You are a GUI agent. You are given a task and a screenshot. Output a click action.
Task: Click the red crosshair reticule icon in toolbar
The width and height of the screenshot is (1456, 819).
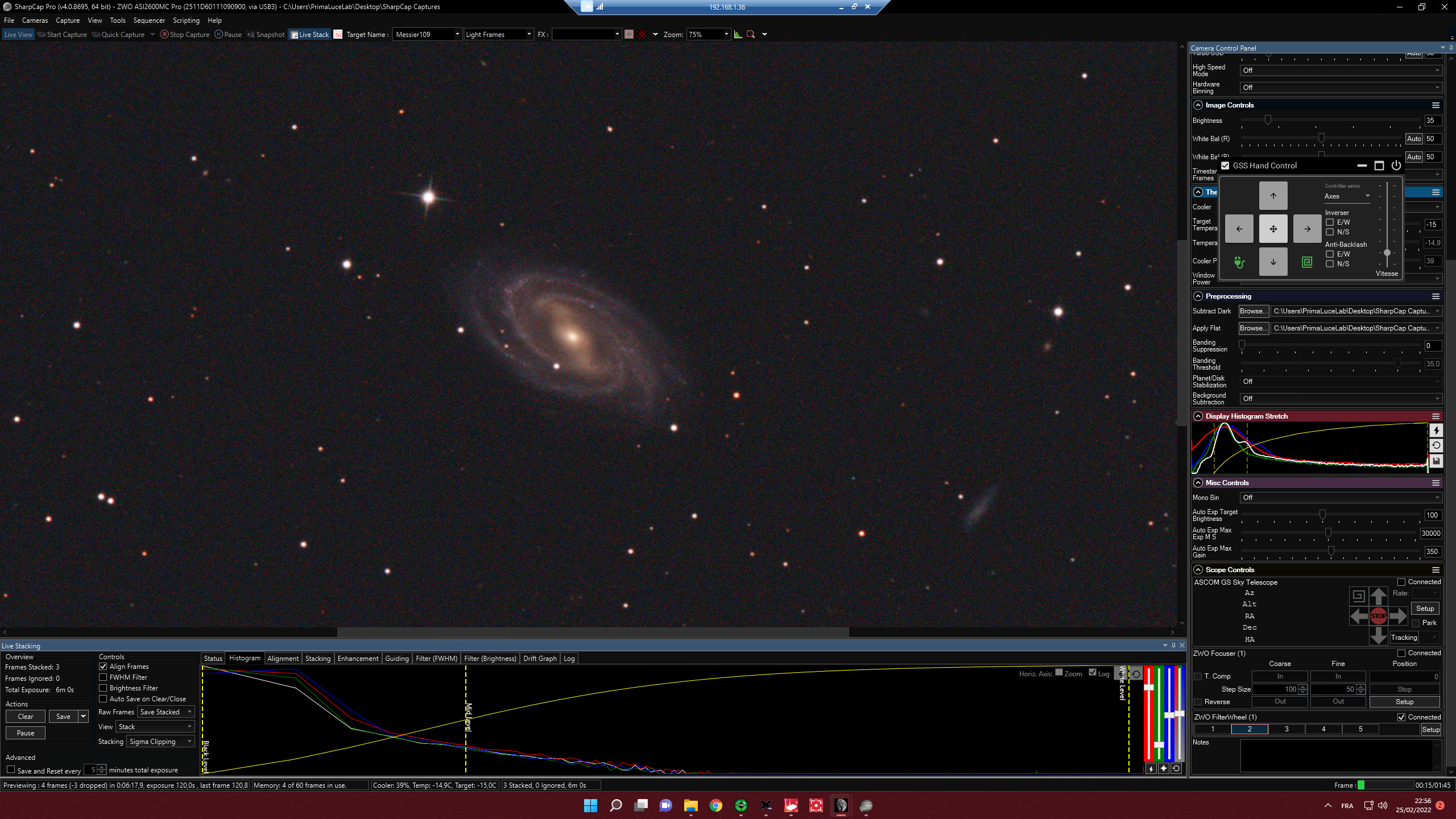coord(642,34)
